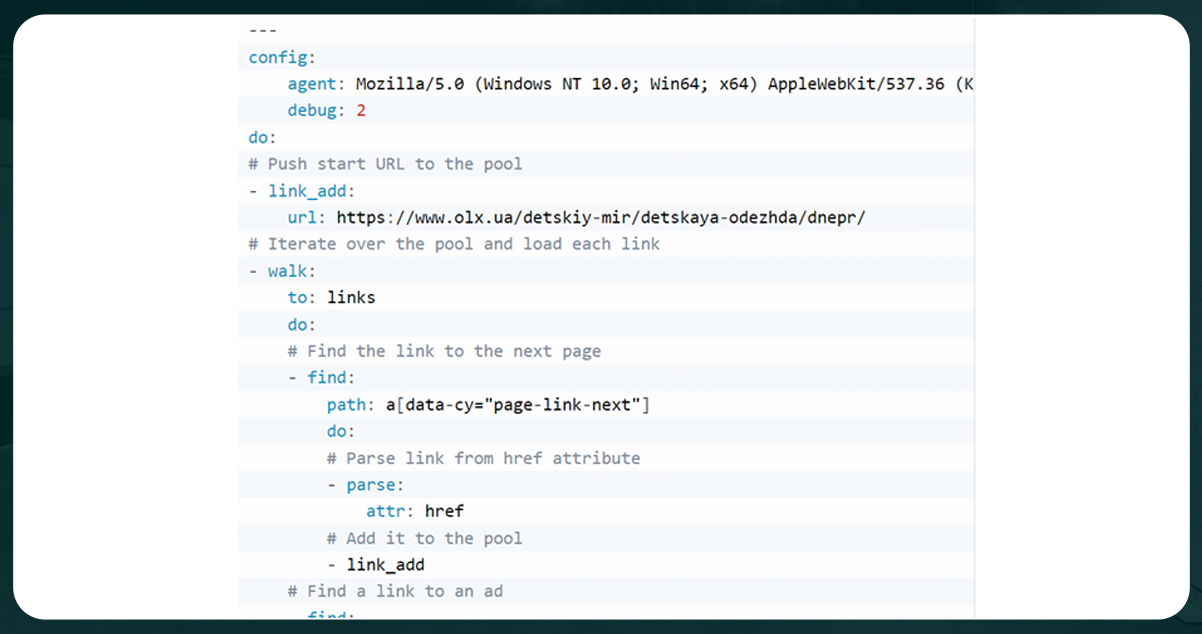
Task: Click the second link_add entry near the bottom
Action: [384, 564]
